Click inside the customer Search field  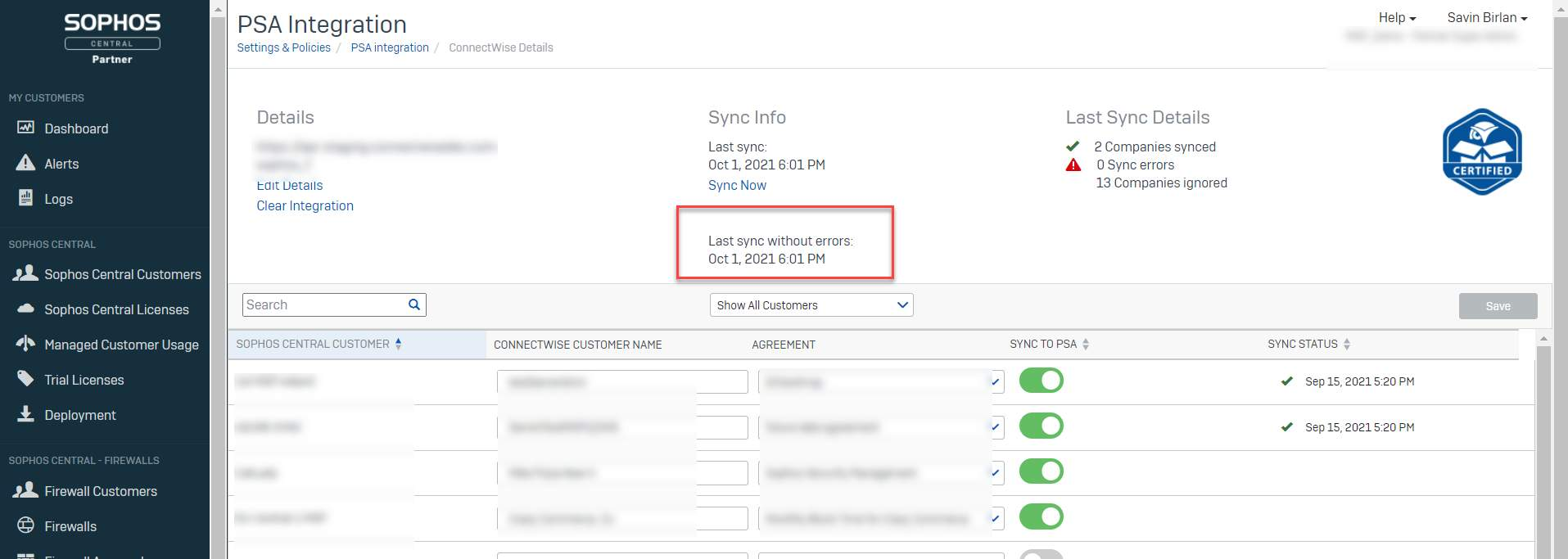[x=323, y=305]
